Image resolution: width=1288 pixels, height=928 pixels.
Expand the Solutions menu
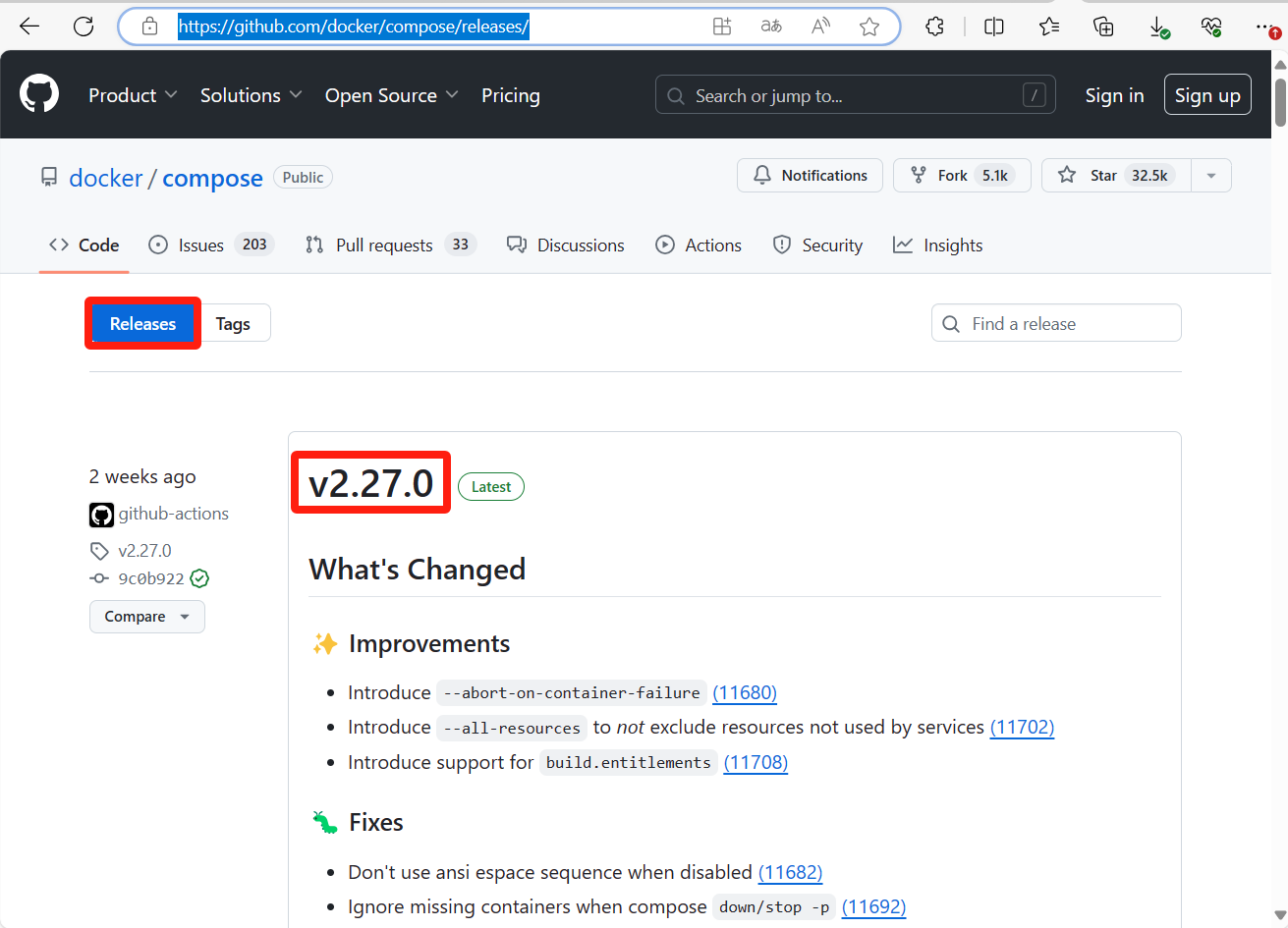(251, 95)
